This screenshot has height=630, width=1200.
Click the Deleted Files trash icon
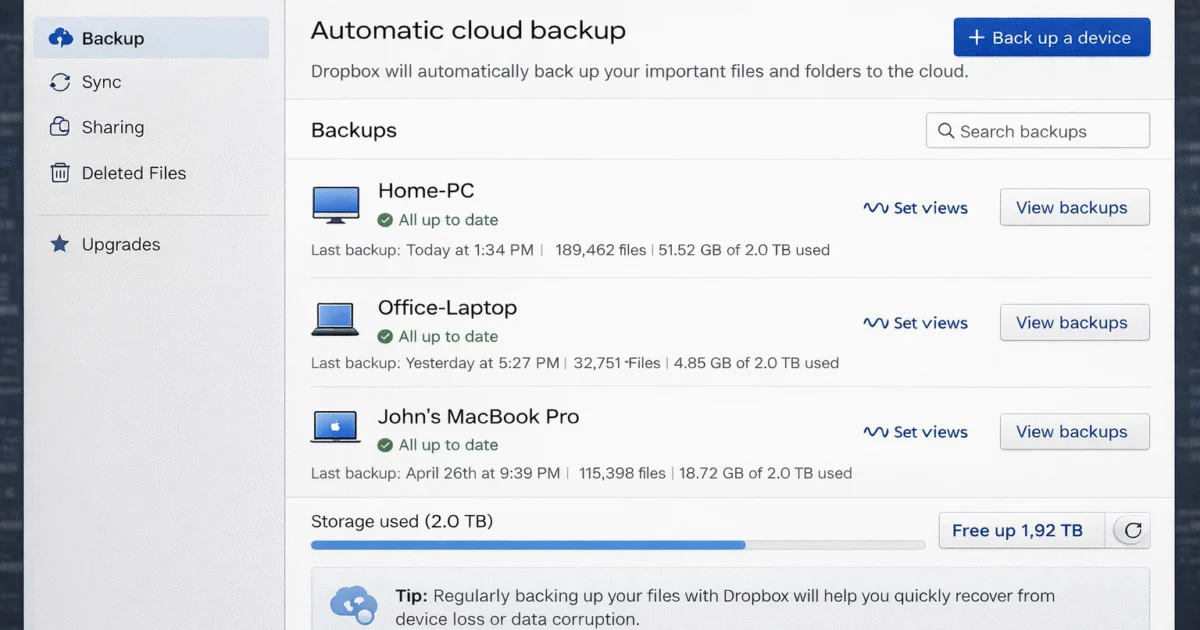[x=60, y=173]
